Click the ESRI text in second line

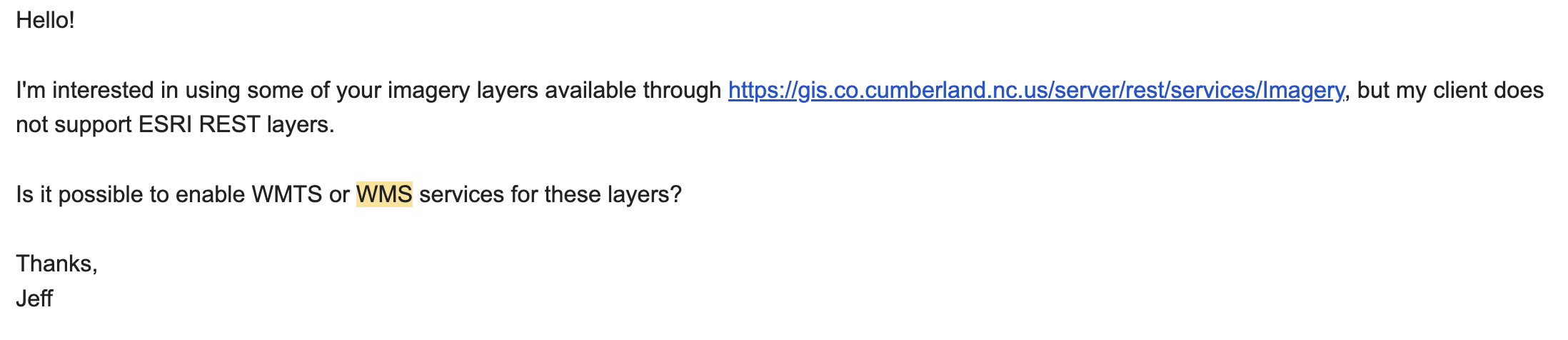tap(166, 125)
